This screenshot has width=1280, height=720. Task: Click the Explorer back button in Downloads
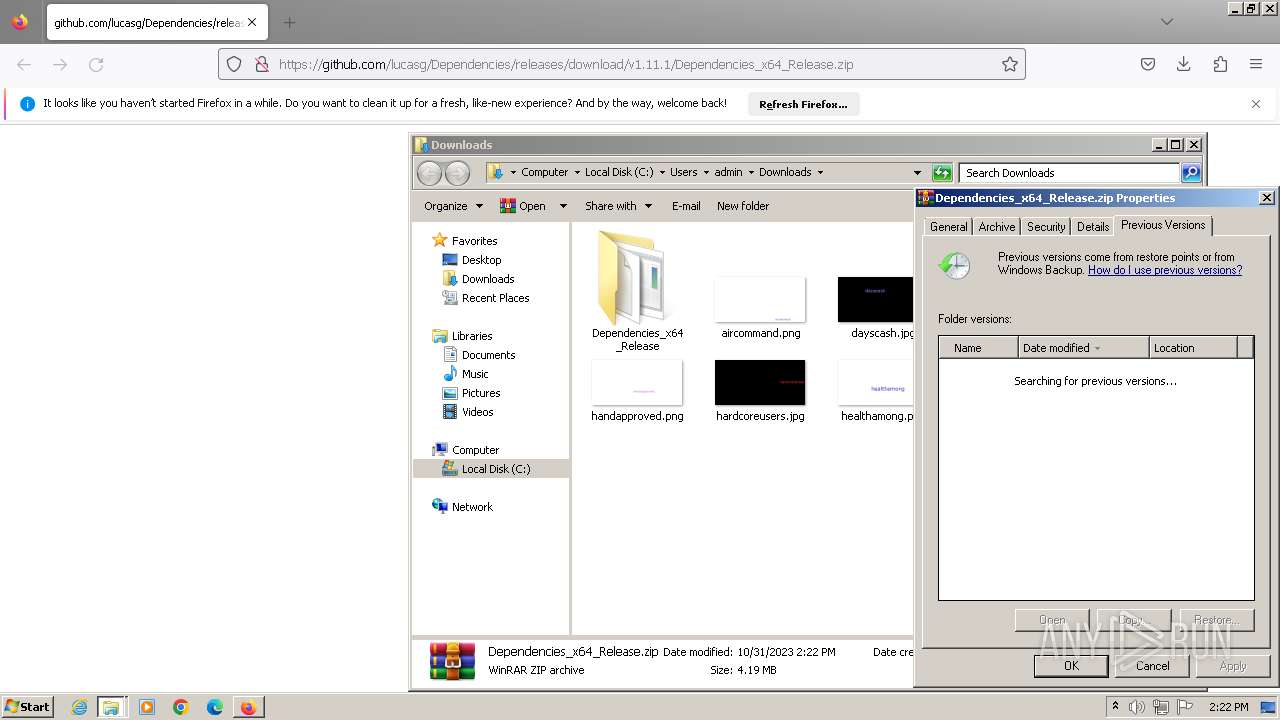[x=429, y=173]
